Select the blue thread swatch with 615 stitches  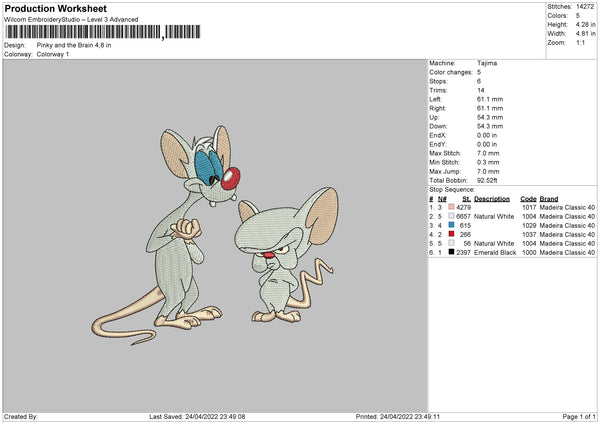tap(452, 225)
